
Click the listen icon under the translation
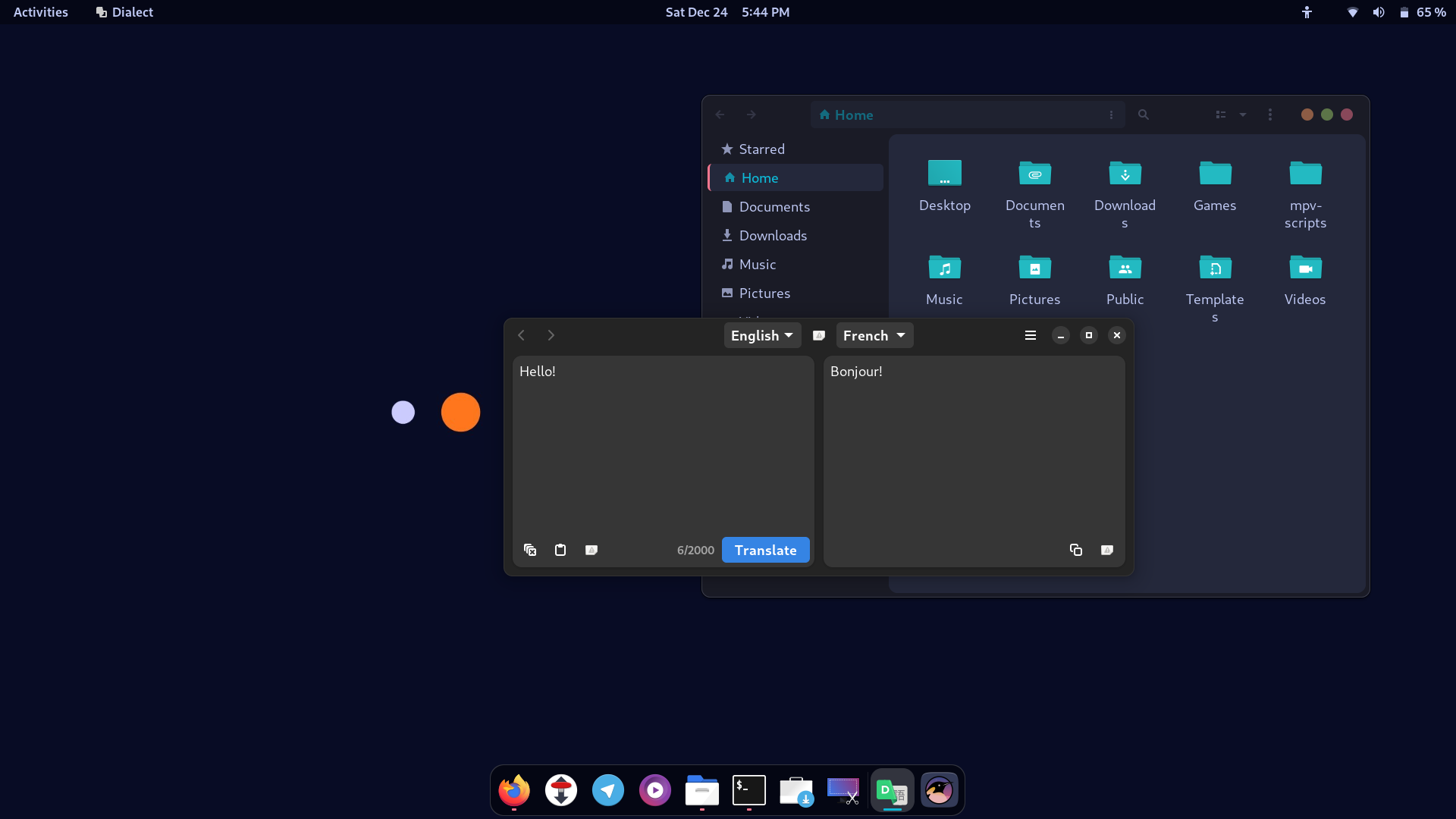tap(1106, 550)
